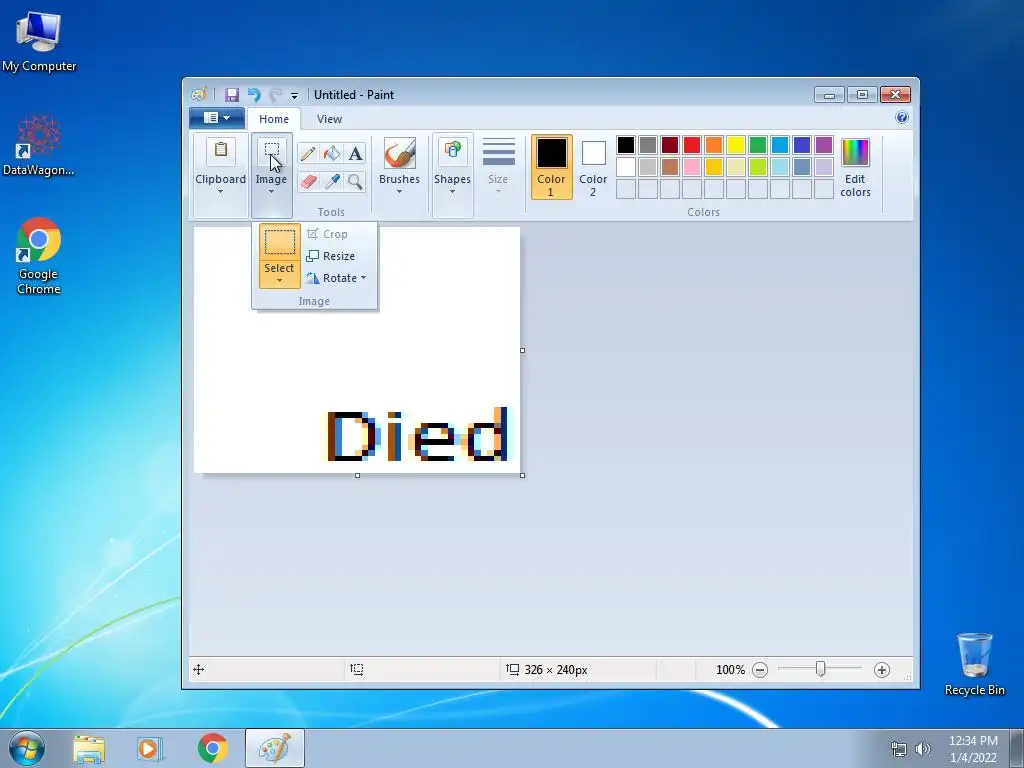
Task: Open the DataWagon desktop shortcut
Action: tap(39, 146)
